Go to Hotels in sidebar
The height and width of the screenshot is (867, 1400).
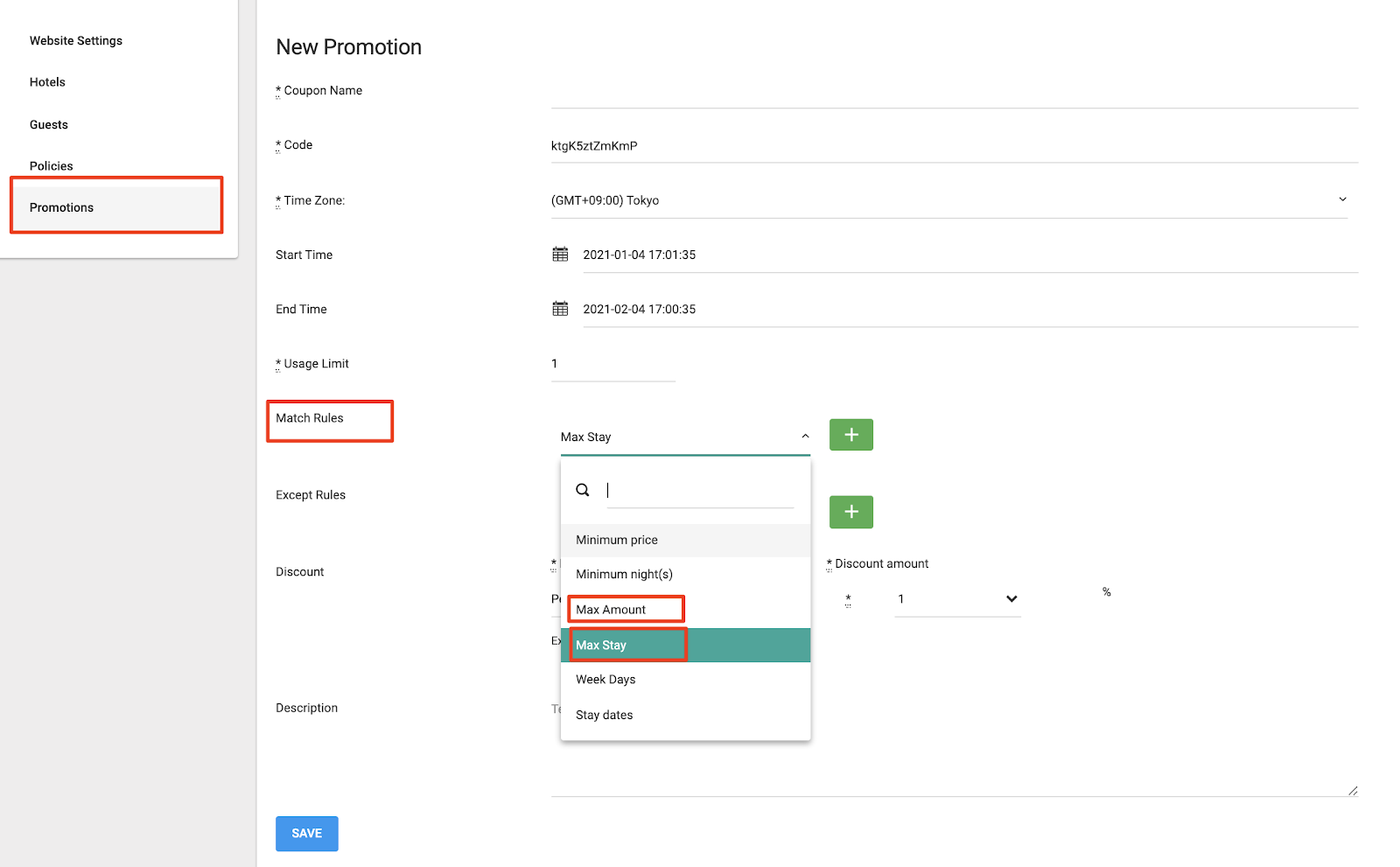click(x=47, y=82)
